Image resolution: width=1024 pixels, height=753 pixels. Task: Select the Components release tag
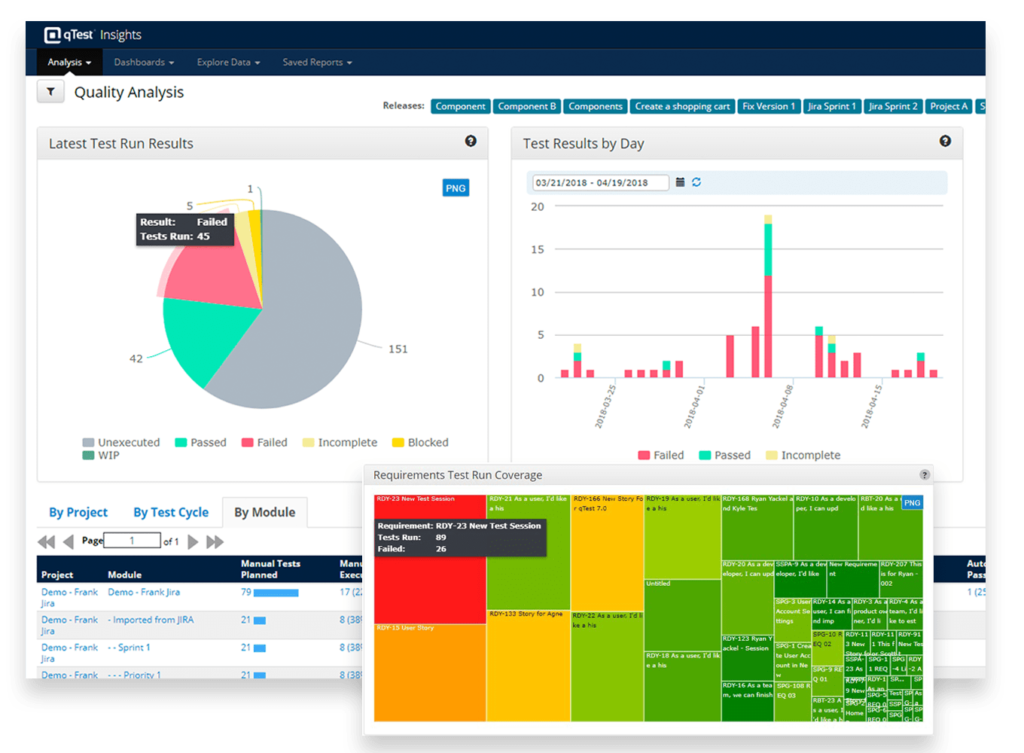tap(595, 106)
